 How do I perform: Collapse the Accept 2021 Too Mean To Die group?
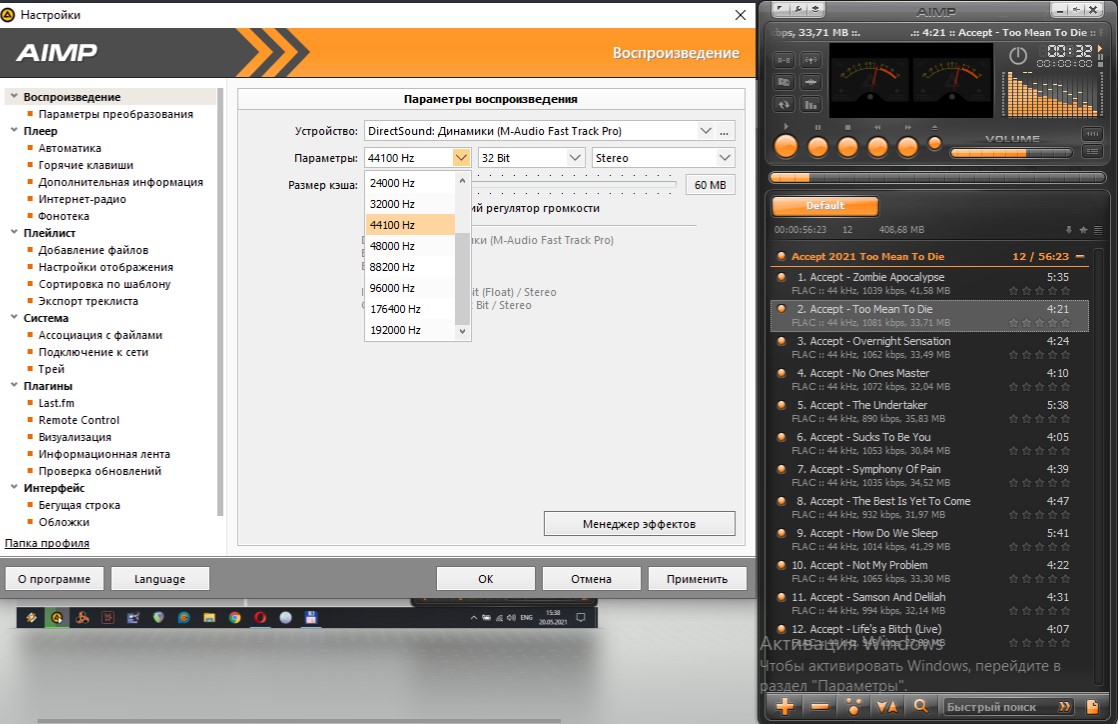[1079, 256]
